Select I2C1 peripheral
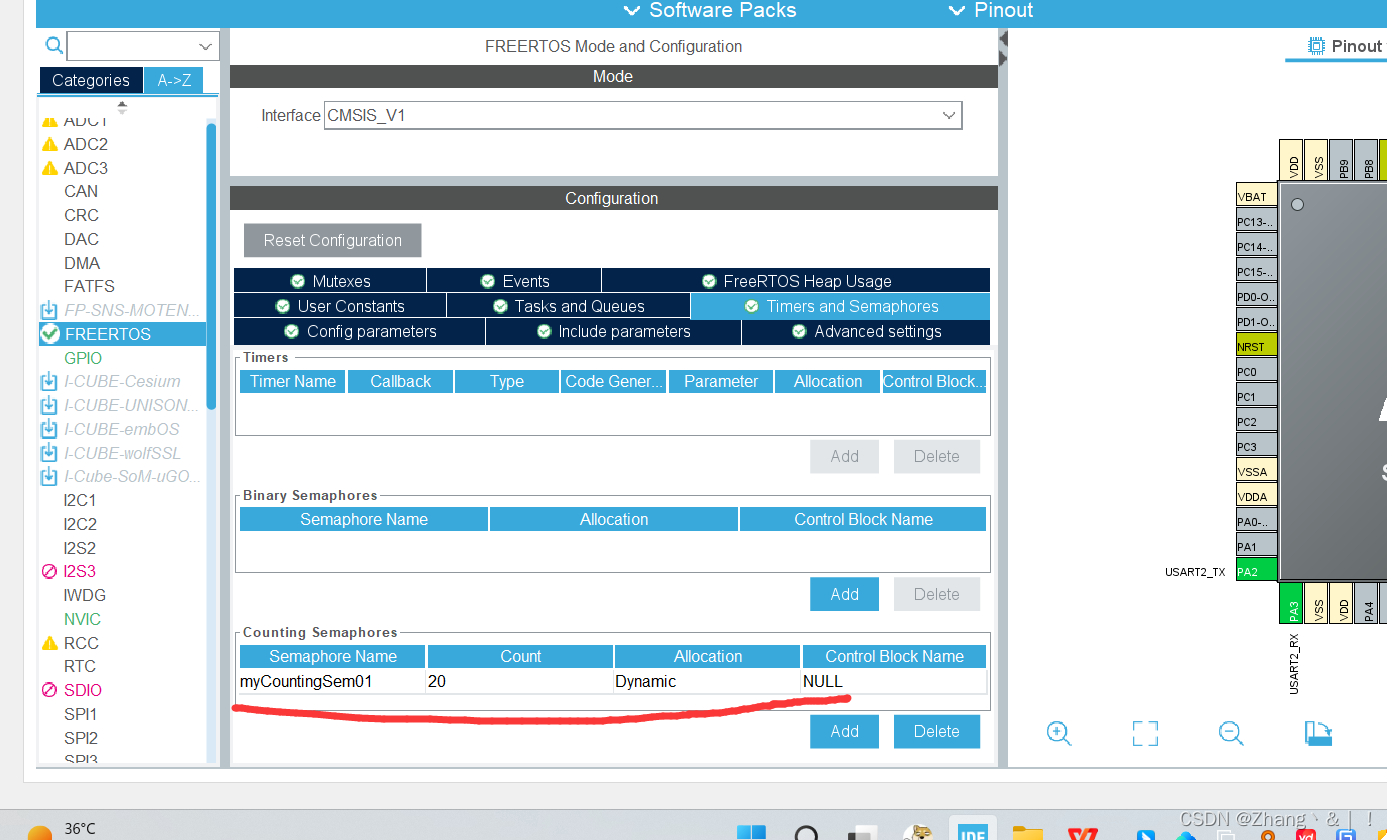 coord(80,500)
